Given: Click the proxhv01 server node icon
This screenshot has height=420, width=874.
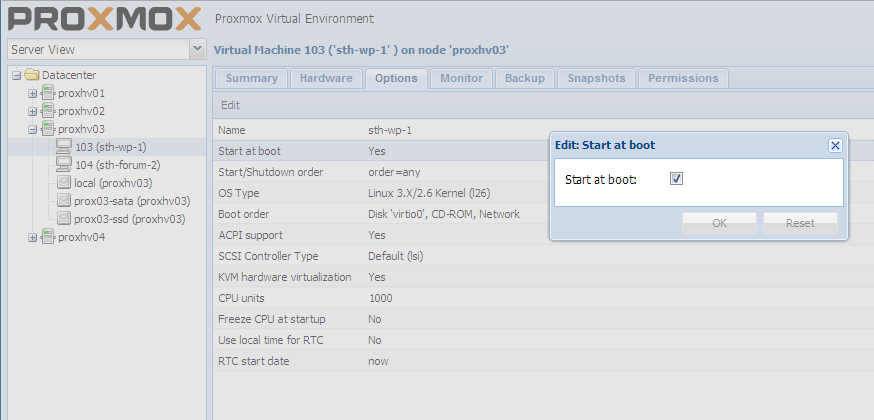Looking at the screenshot, I should 48,93.
